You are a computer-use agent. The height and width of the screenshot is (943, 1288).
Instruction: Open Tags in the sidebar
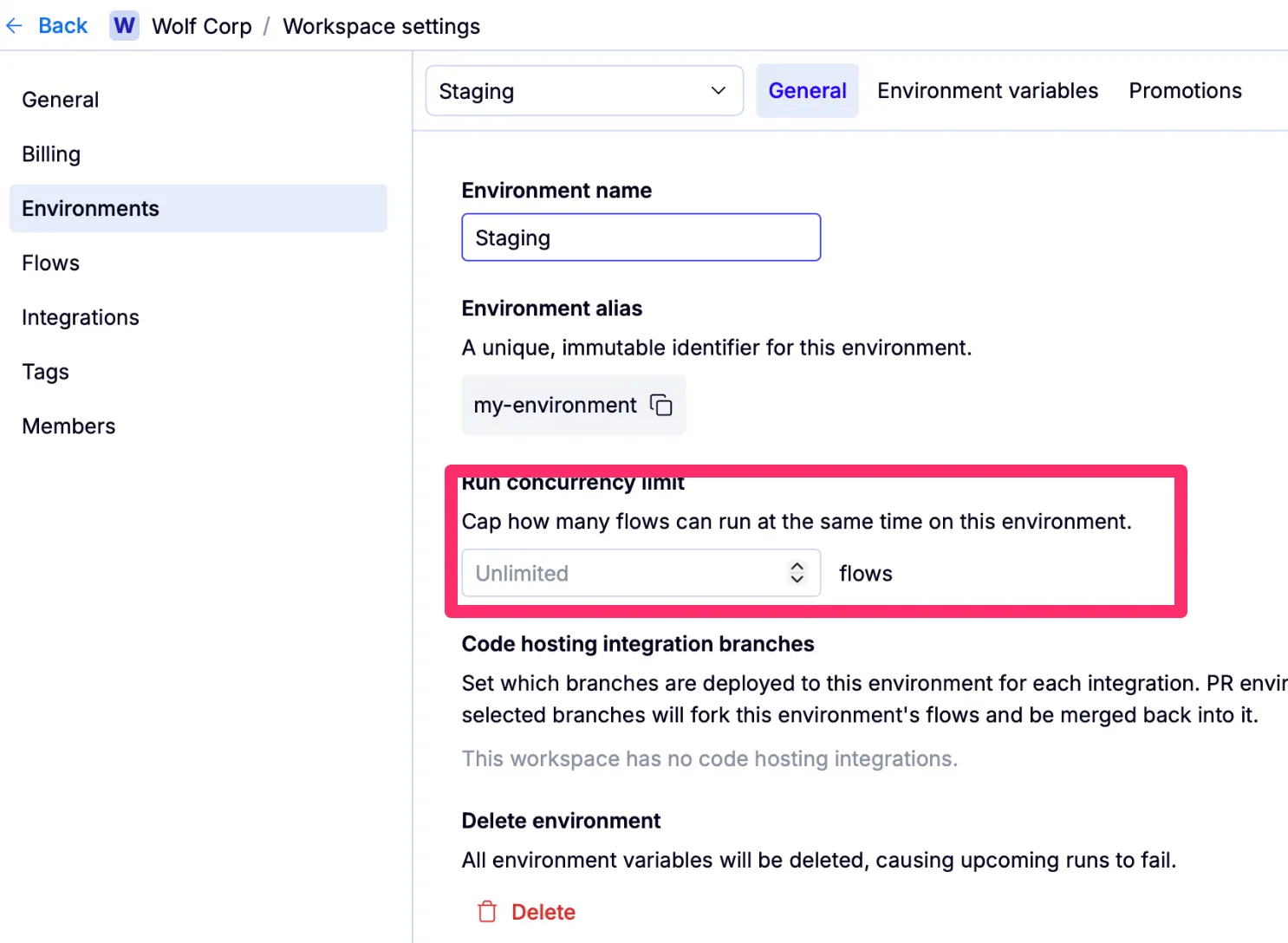[46, 373]
